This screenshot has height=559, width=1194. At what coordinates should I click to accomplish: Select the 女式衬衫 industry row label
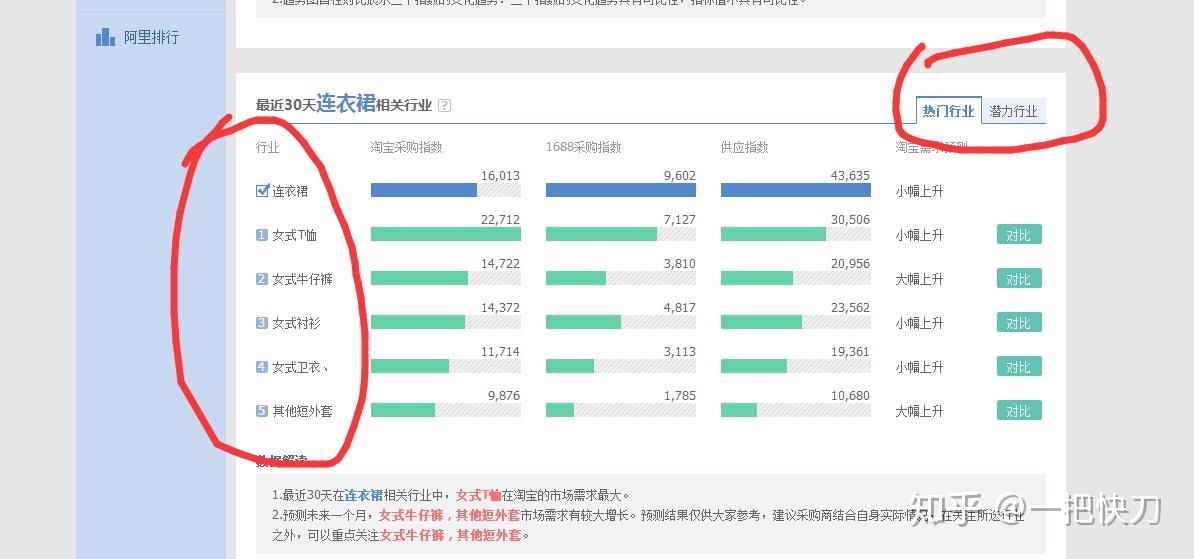[296, 323]
